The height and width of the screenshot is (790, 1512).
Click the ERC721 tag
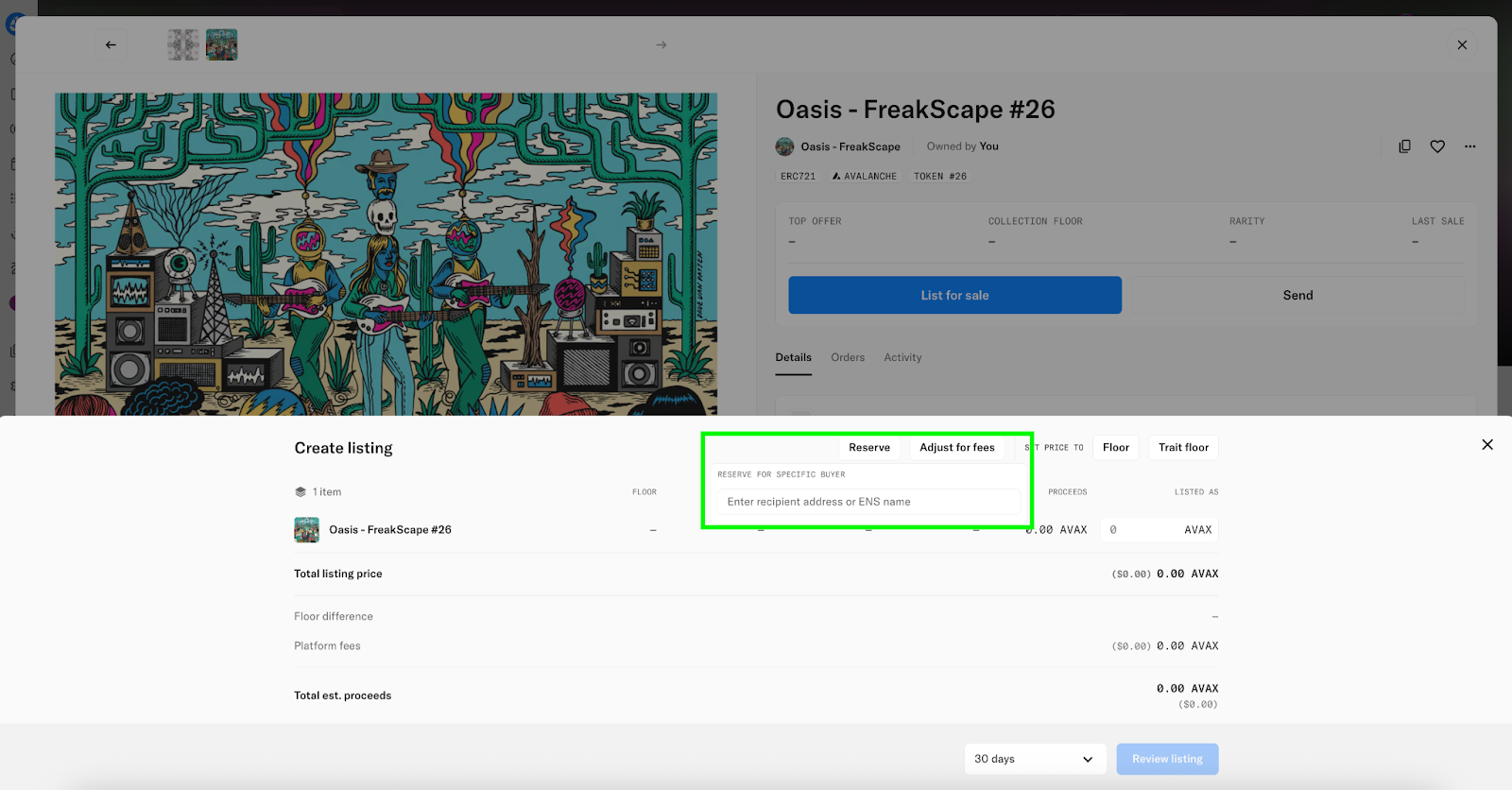798,177
